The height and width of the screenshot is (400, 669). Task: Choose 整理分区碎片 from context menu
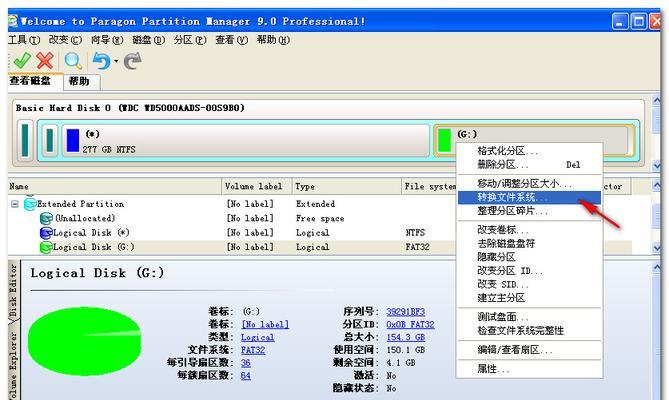(529, 211)
